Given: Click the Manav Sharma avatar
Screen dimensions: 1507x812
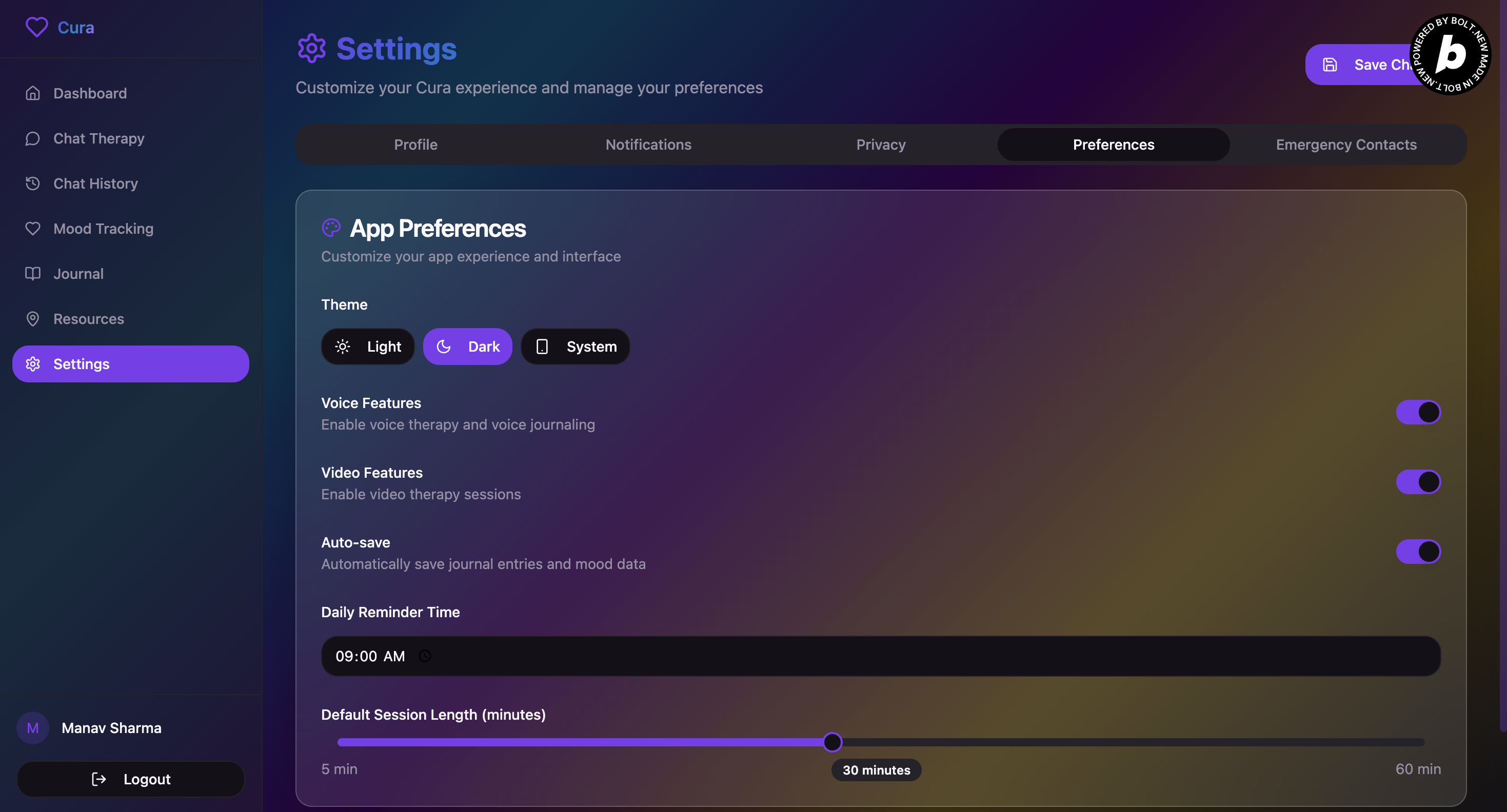Looking at the screenshot, I should (33, 728).
